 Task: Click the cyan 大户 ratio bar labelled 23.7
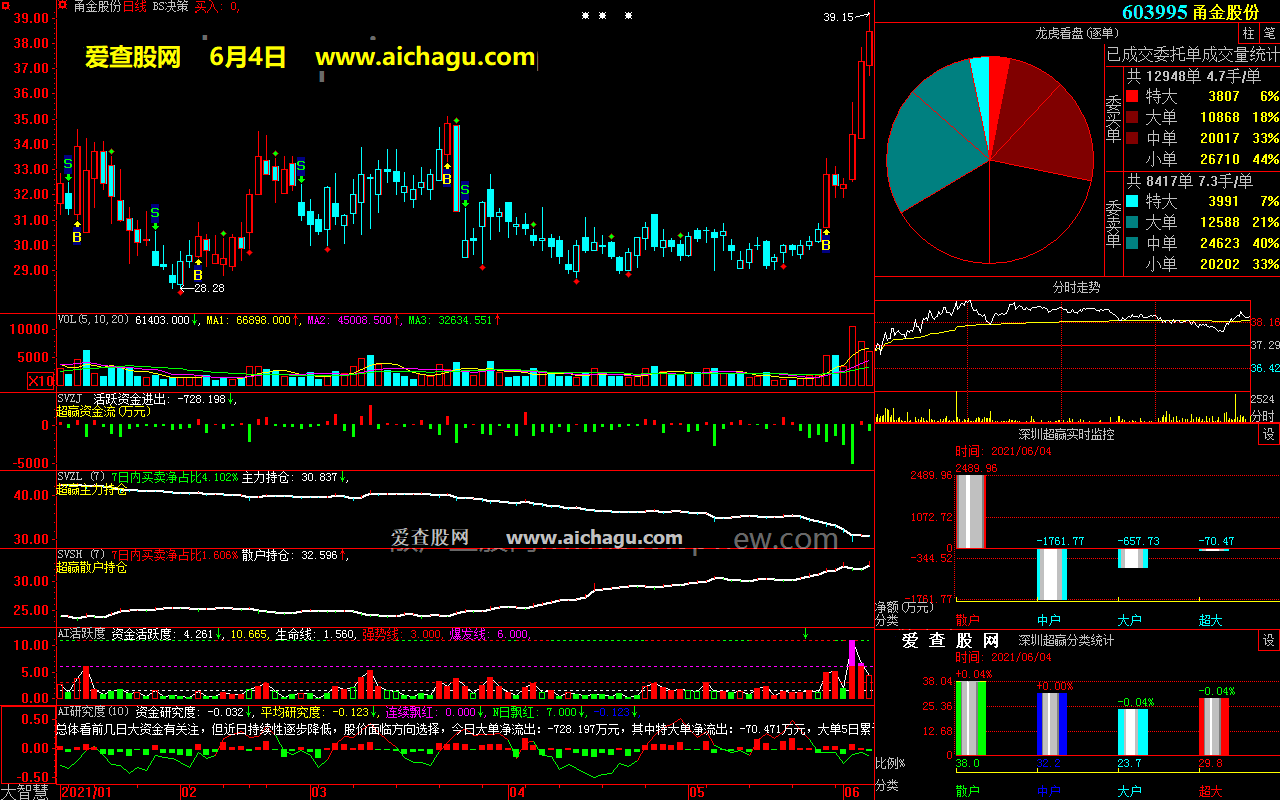click(1133, 732)
